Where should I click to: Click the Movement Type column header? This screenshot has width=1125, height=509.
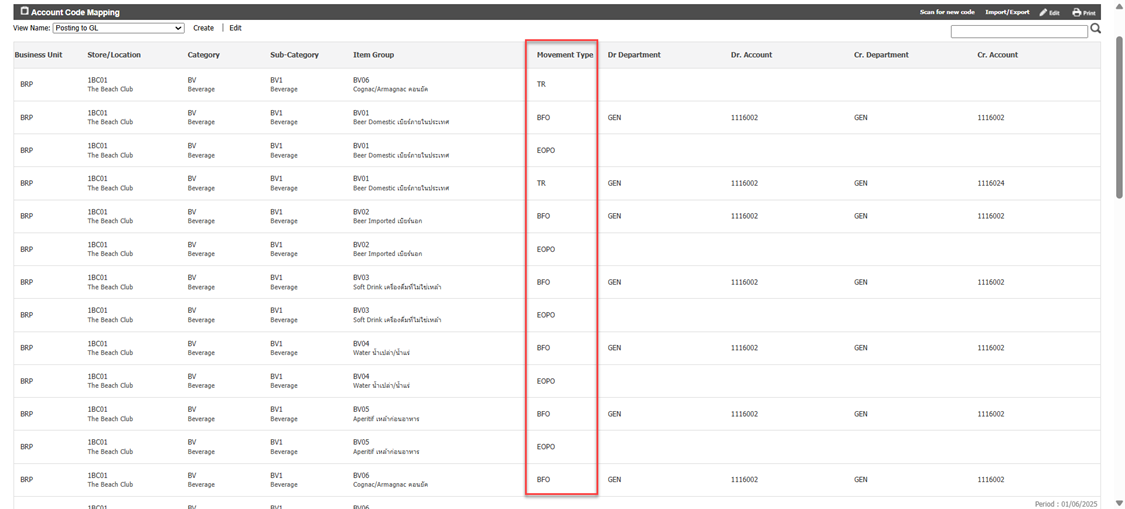[564, 55]
